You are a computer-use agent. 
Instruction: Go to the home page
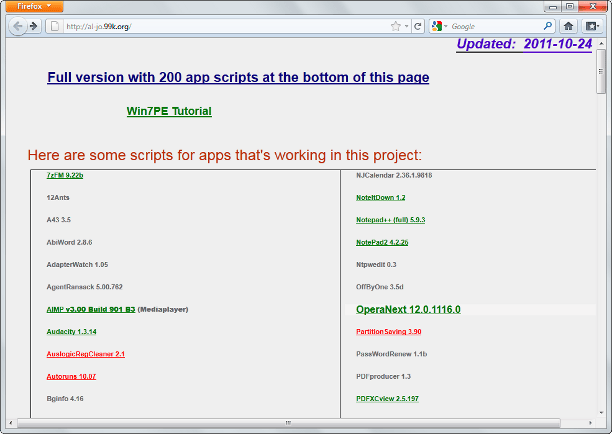(x=568, y=26)
